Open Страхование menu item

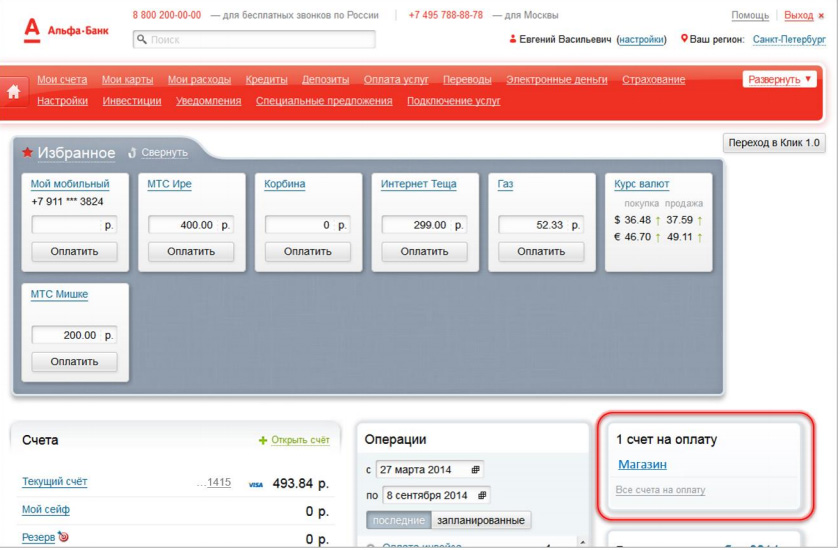654,79
